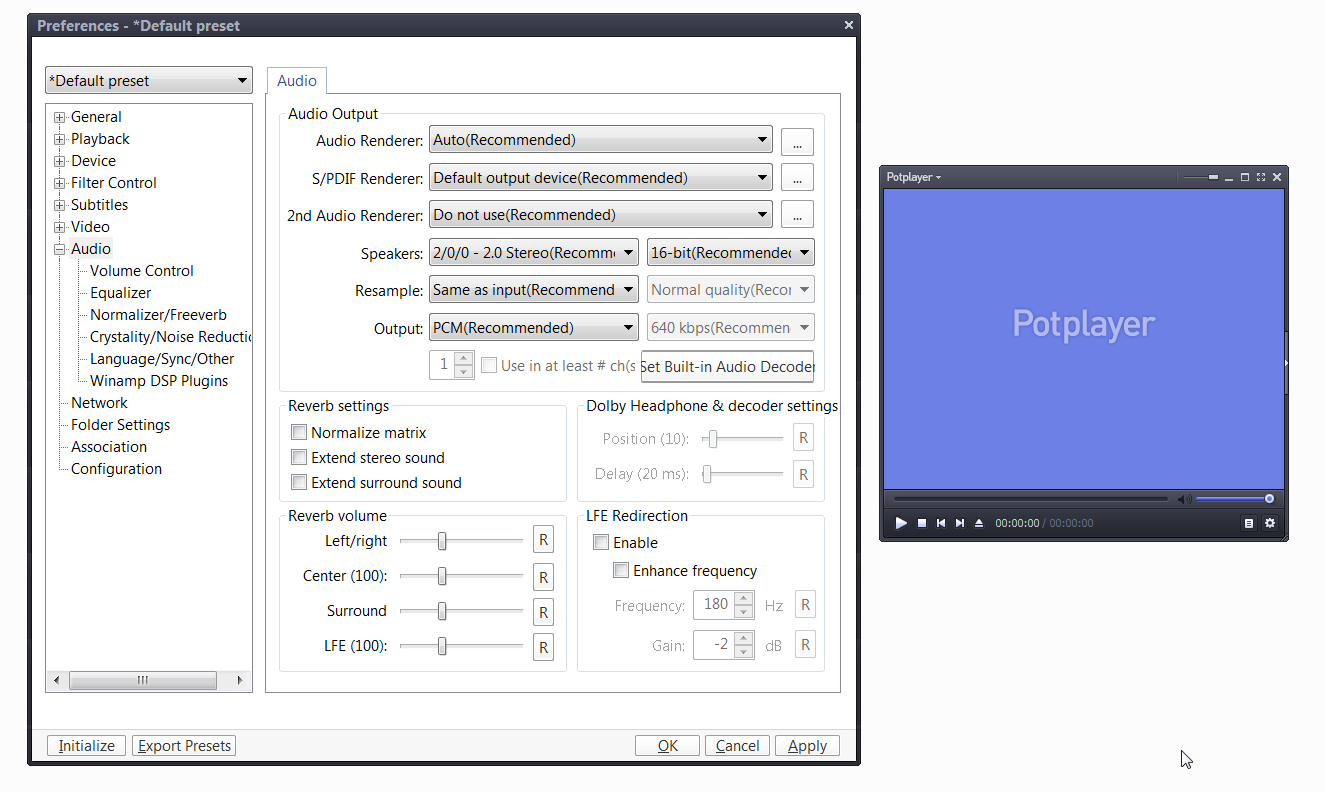Skip to the next track in Potplayer
Screen dimensions: 1326x792
(960, 523)
